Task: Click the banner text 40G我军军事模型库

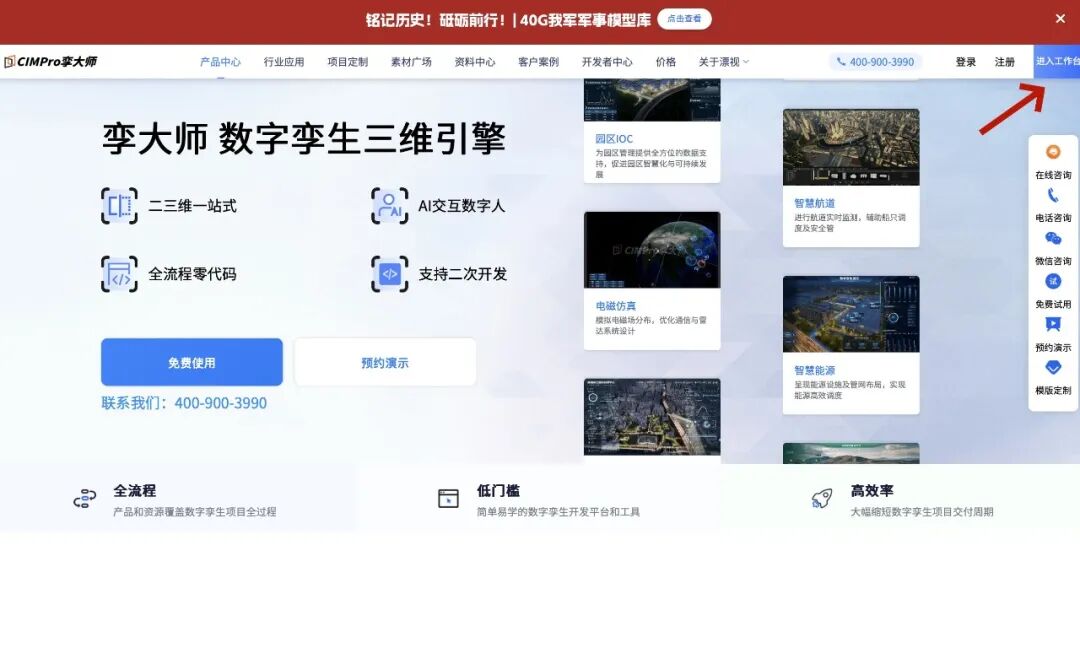Action: pyautogui.click(x=585, y=19)
